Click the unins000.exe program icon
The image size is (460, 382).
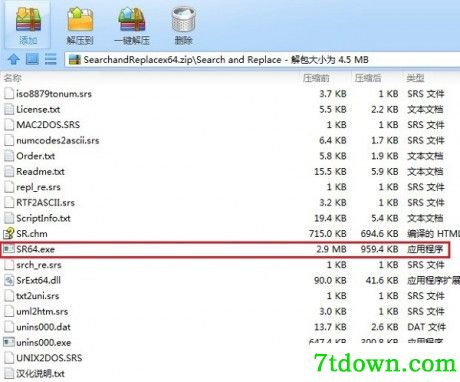tap(9, 342)
